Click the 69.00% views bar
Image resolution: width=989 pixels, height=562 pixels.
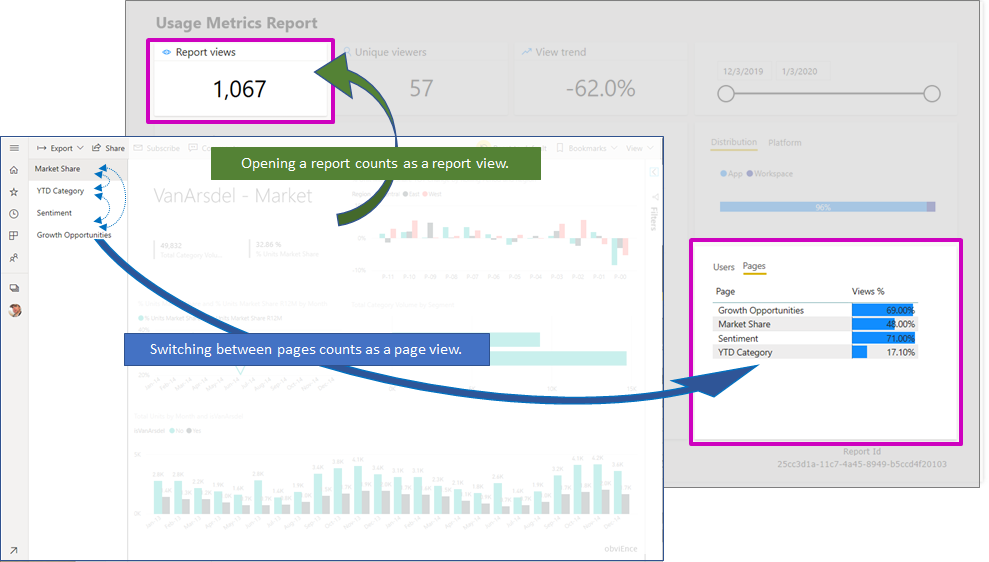(x=882, y=310)
